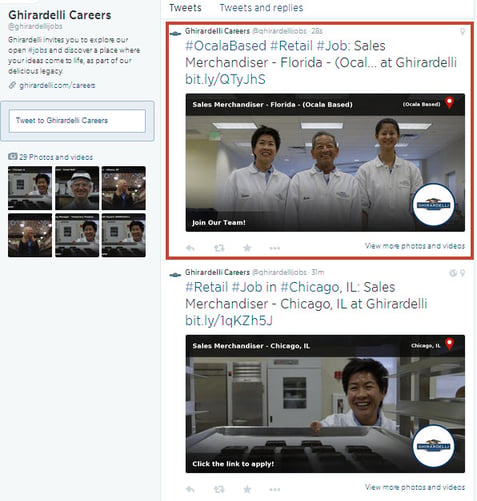This screenshot has width=477, height=501.
Task: Click globe icon on Chicago tweet header
Action: [453, 273]
